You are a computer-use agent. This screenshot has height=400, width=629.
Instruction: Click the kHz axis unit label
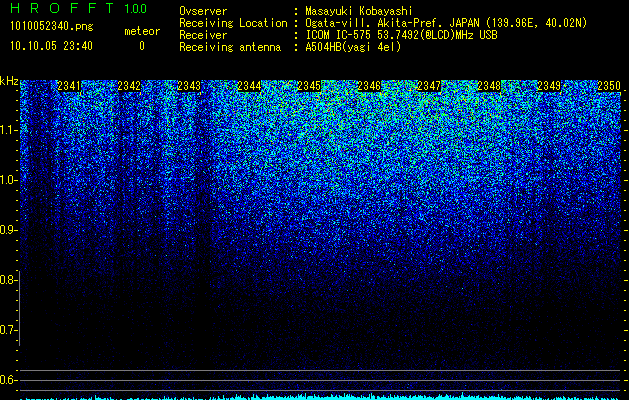(9, 81)
